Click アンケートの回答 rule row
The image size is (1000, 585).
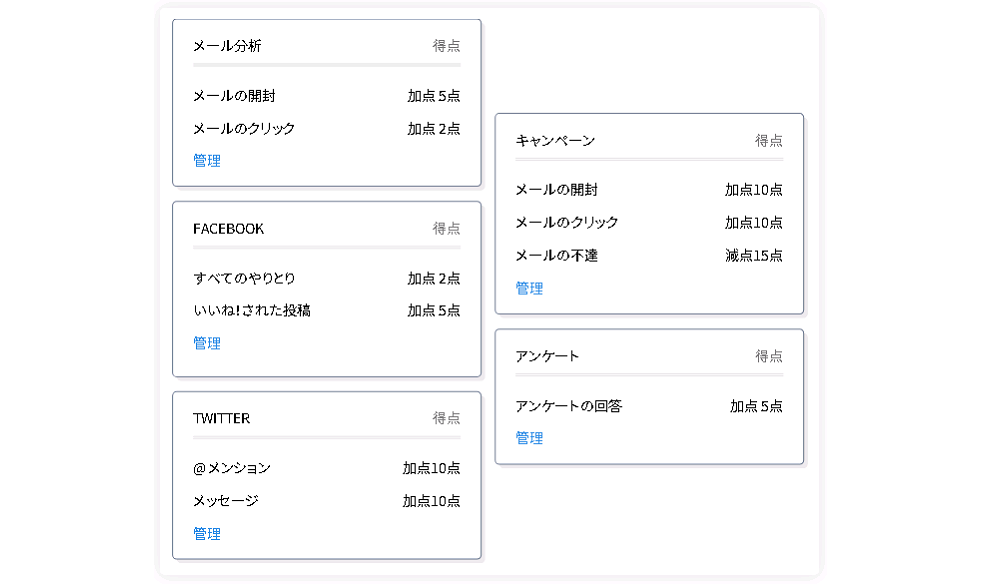(649, 406)
